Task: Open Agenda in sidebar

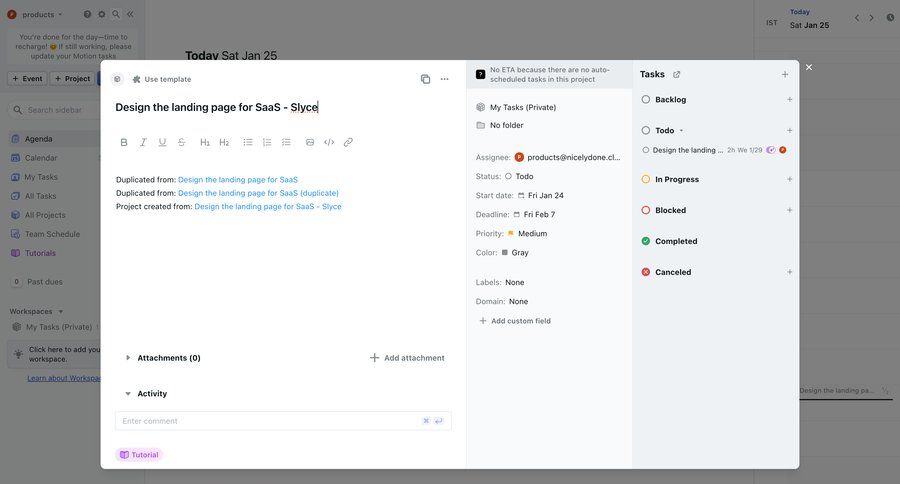Action: [x=38, y=139]
